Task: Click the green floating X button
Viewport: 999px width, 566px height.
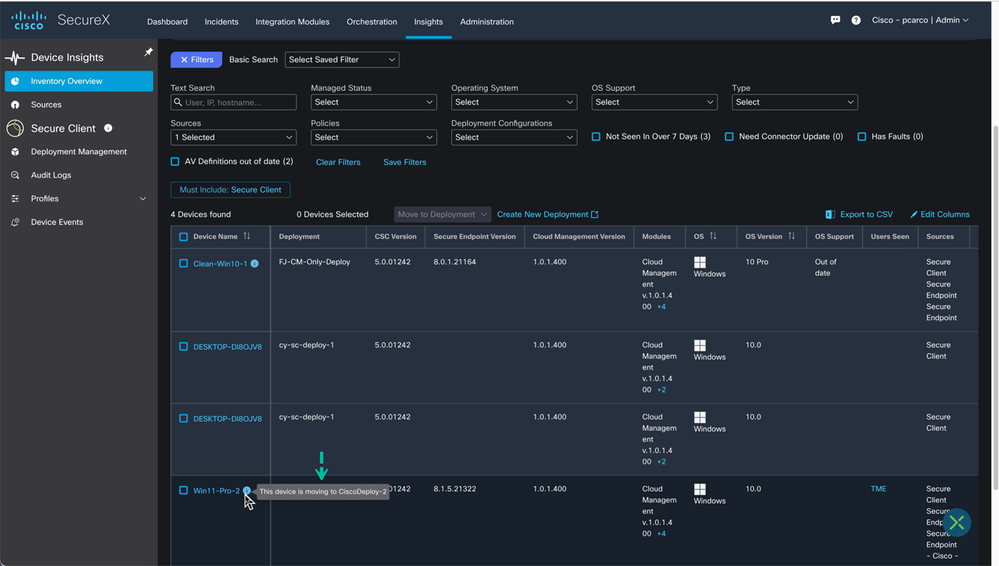Action: (956, 523)
